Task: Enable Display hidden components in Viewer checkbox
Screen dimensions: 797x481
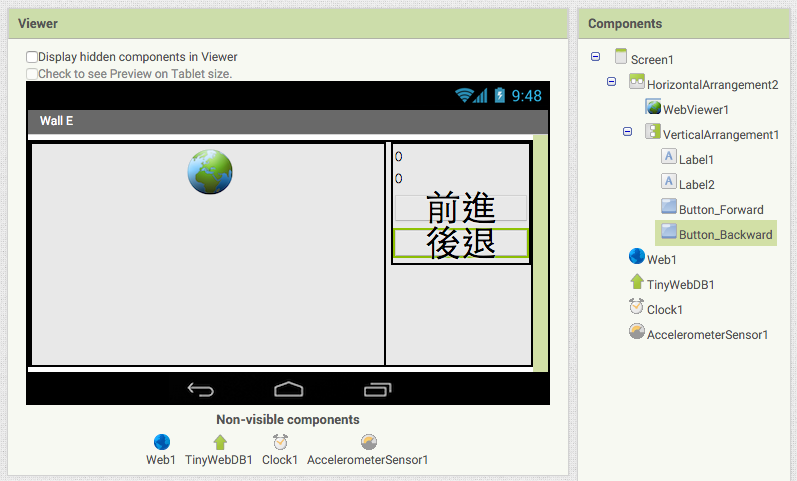Action: click(x=32, y=56)
